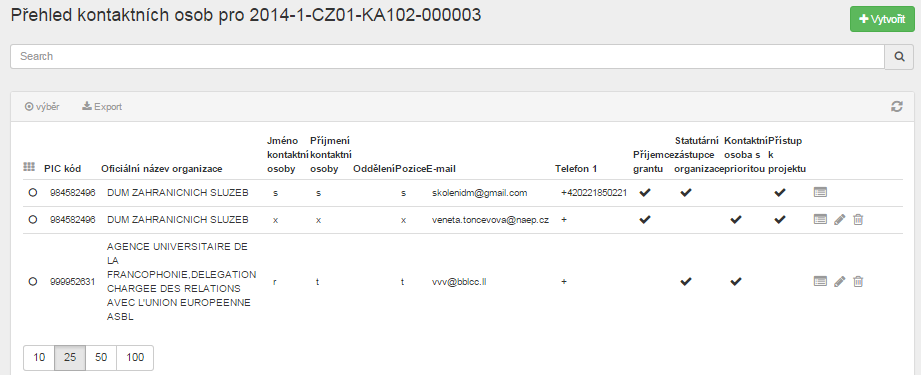Viewport: 921px width, 375px height.
Task: Select the veneta.toncevova row radio button
Action: [33, 219]
